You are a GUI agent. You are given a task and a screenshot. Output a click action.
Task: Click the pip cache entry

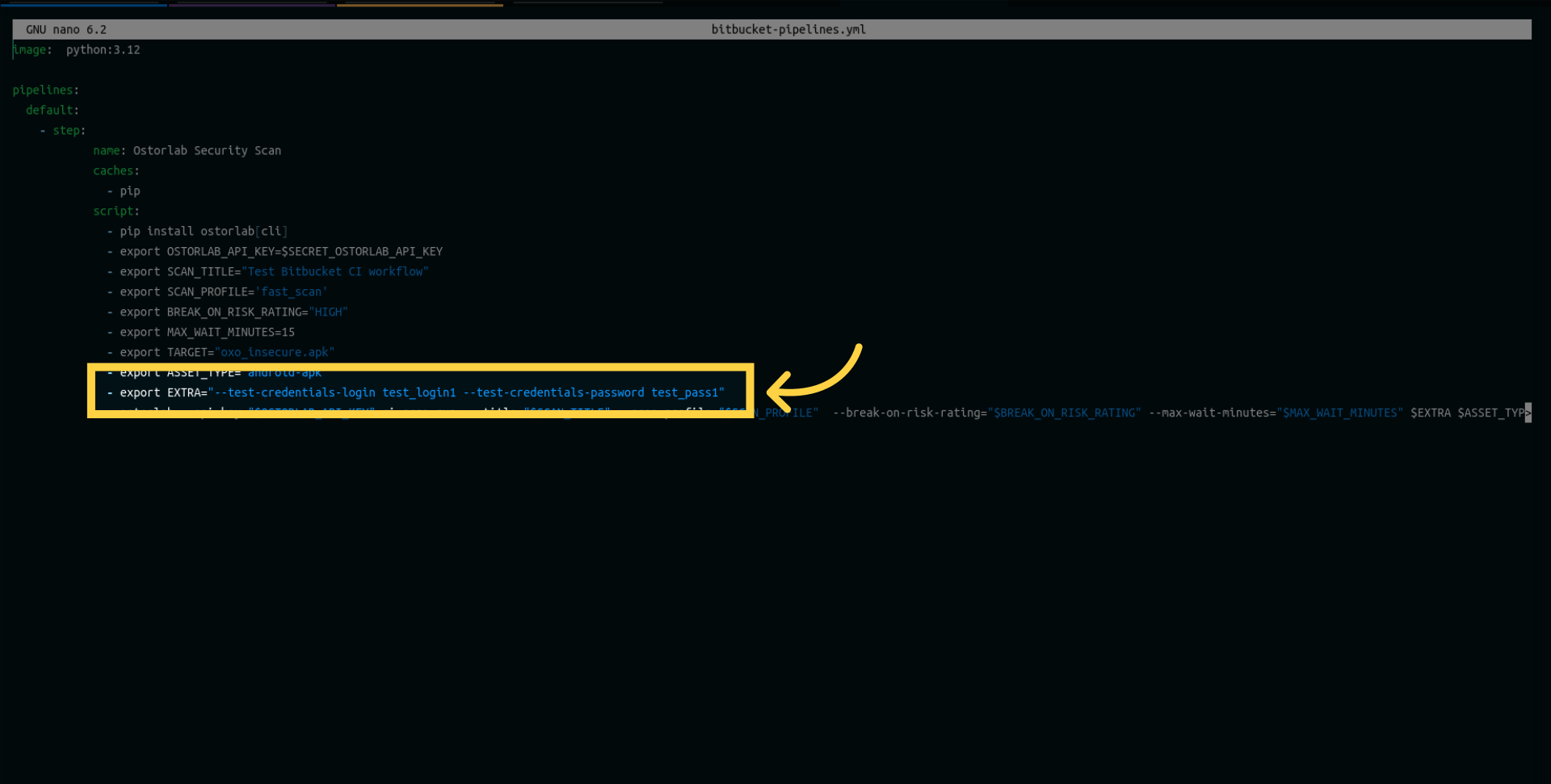click(x=129, y=191)
